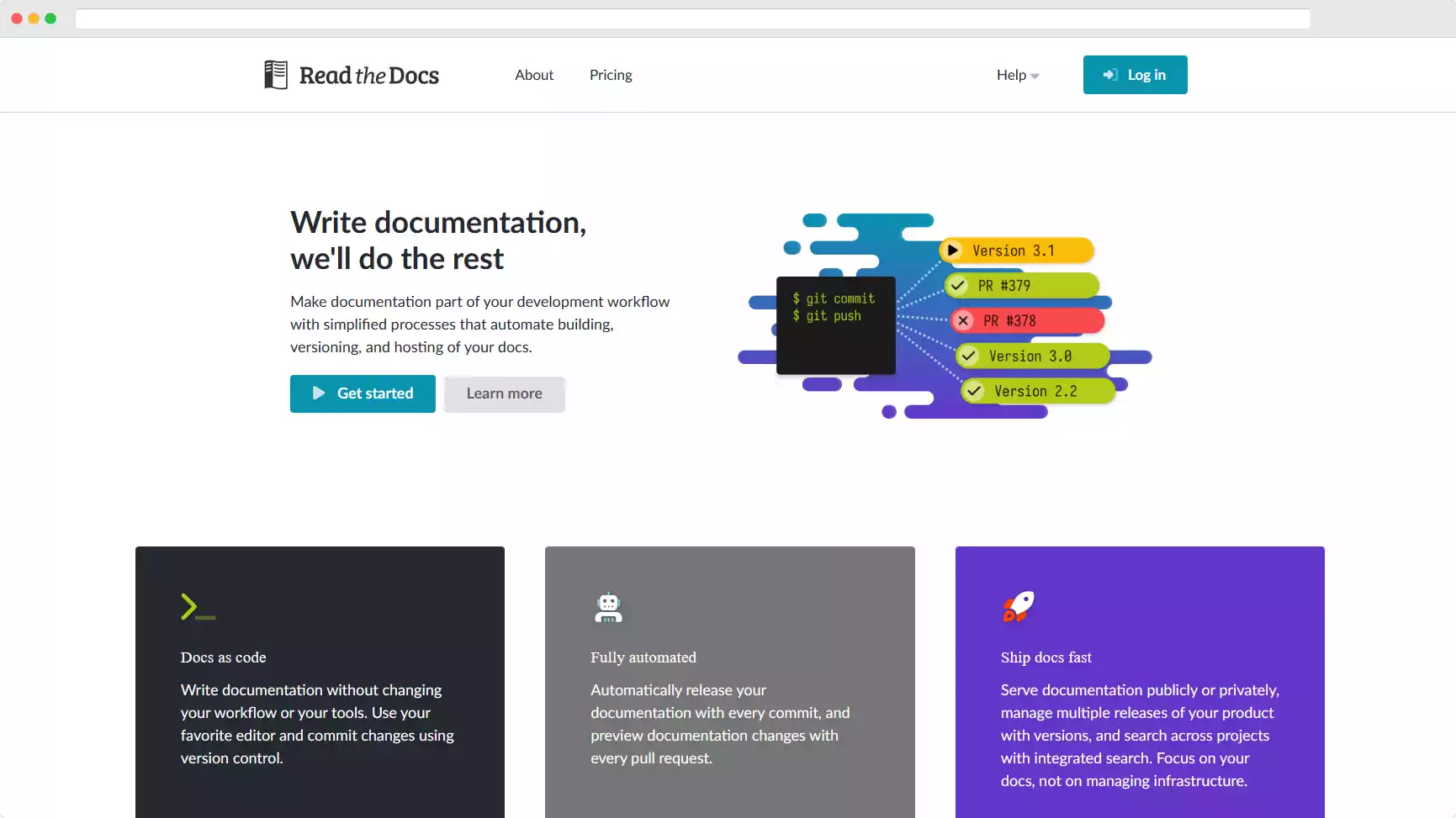This screenshot has height=818, width=1456.
Task: Click the login arrow icon in the Log in button
Action: pos(1110,75)
